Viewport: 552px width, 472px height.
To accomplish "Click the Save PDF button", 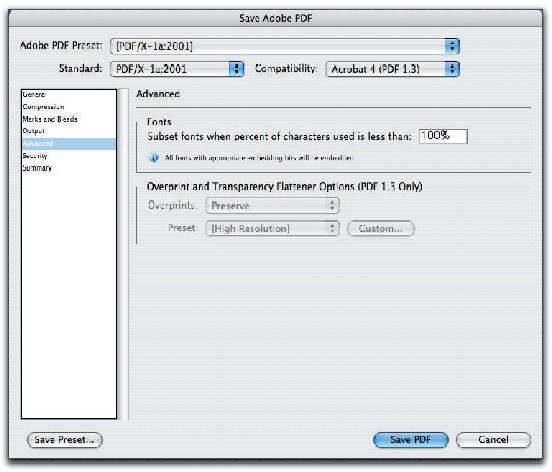I will click(410, 440).
